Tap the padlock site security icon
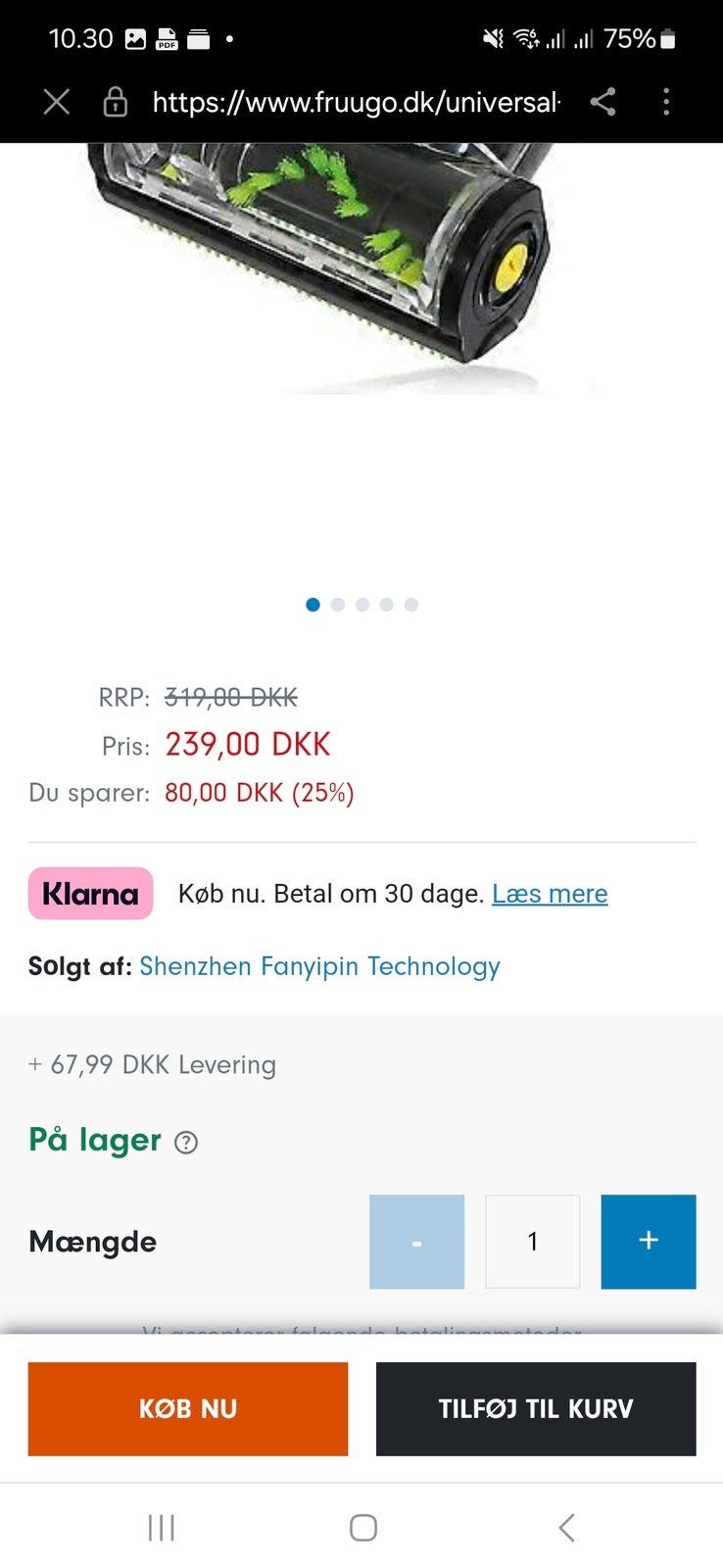The image size is (723, 1568). point(116,102)
